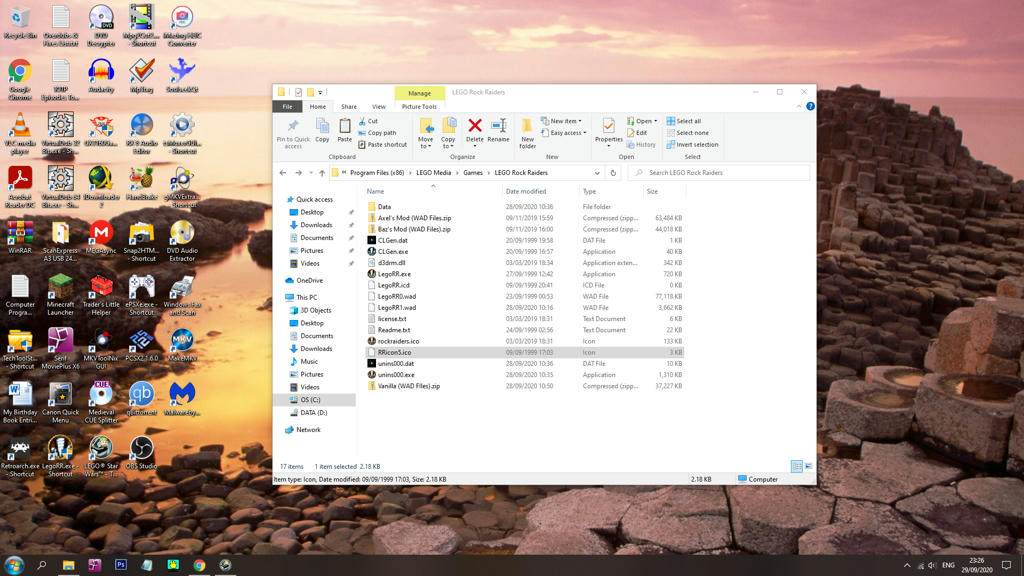
Task: Open the blue Help question-mark icon
Action: coord(810,106)
